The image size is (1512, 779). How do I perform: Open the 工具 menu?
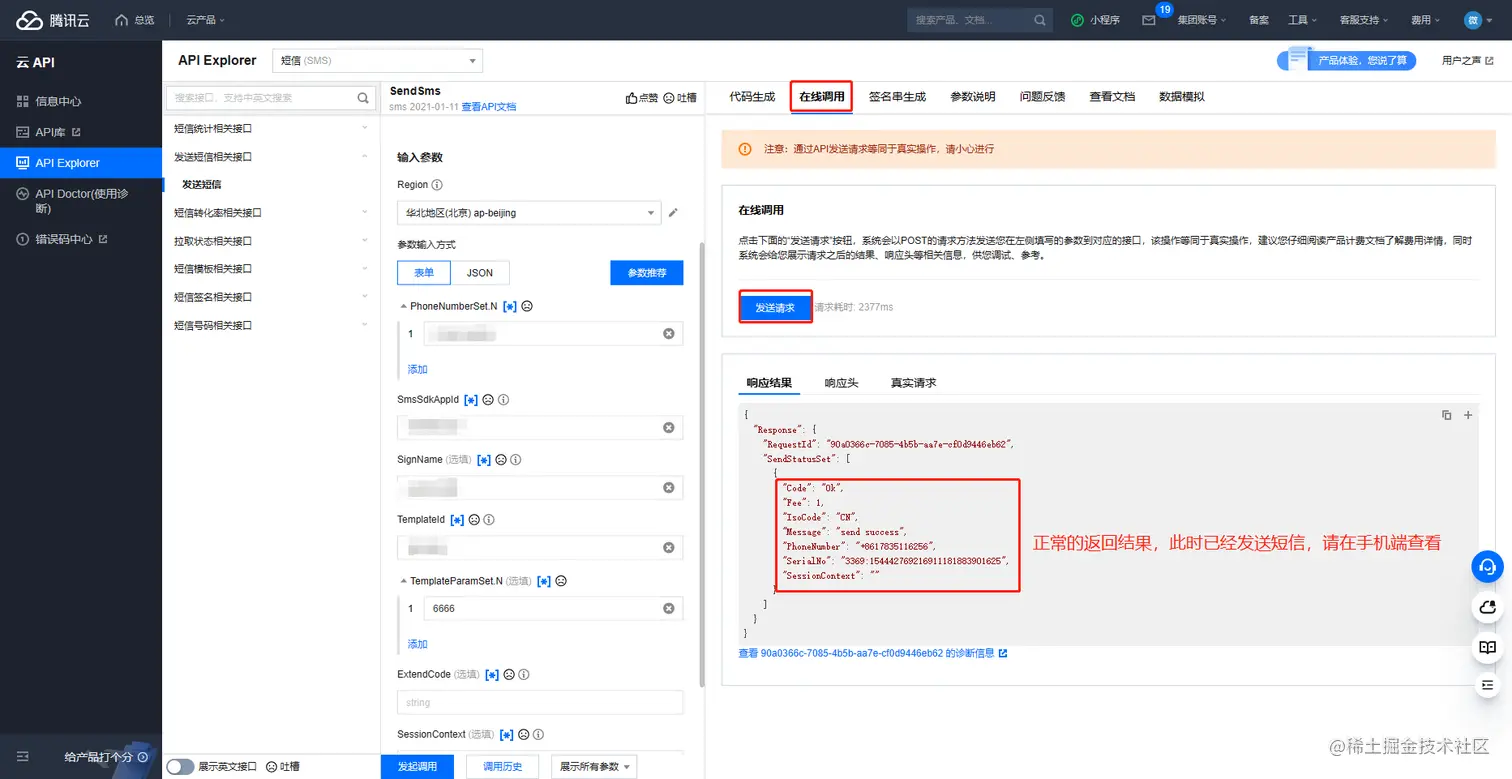pyautogui.click(x=1302, y=20)
